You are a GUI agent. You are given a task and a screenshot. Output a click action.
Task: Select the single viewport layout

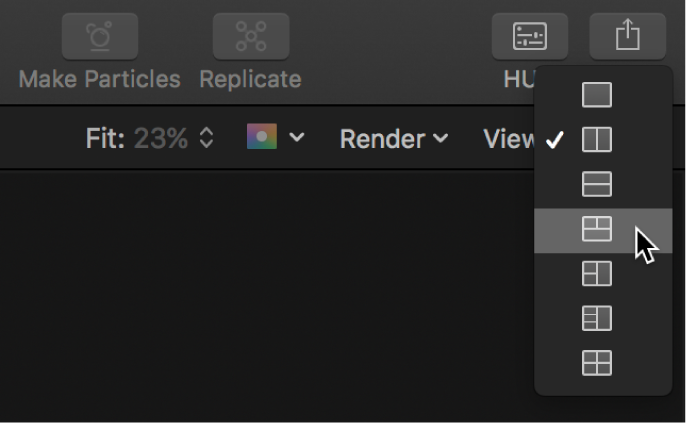(x=597, y=95)
